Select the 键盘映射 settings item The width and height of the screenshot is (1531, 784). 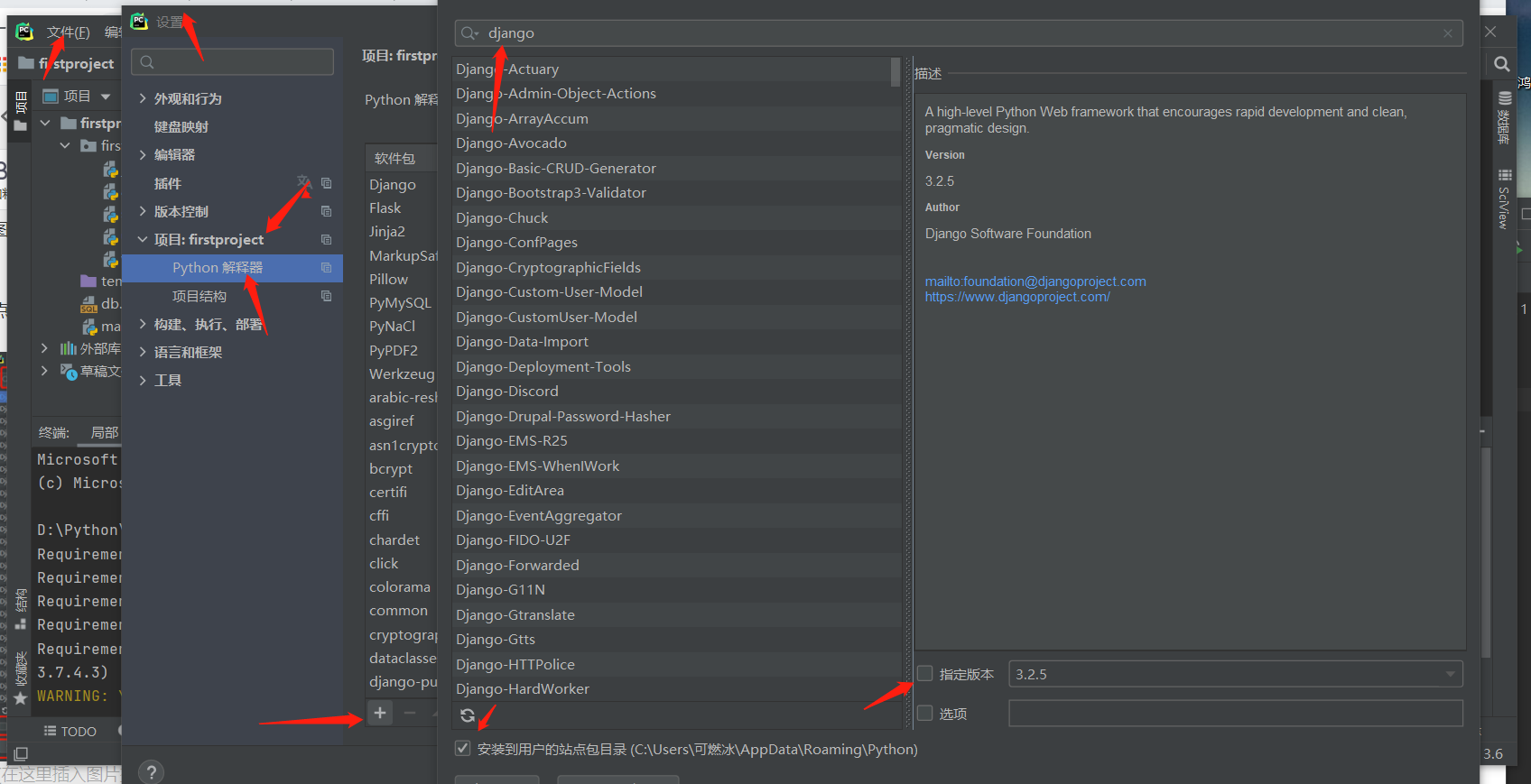tap(181, 126)
